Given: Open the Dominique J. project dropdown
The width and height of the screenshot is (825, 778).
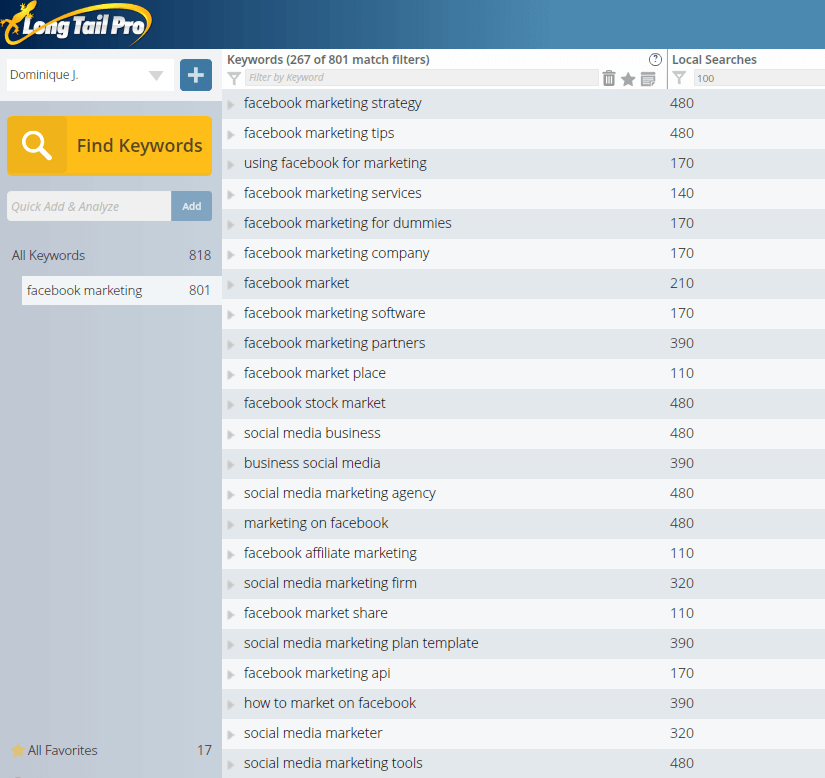Looking at the screenshot, I should pos(90,75).
